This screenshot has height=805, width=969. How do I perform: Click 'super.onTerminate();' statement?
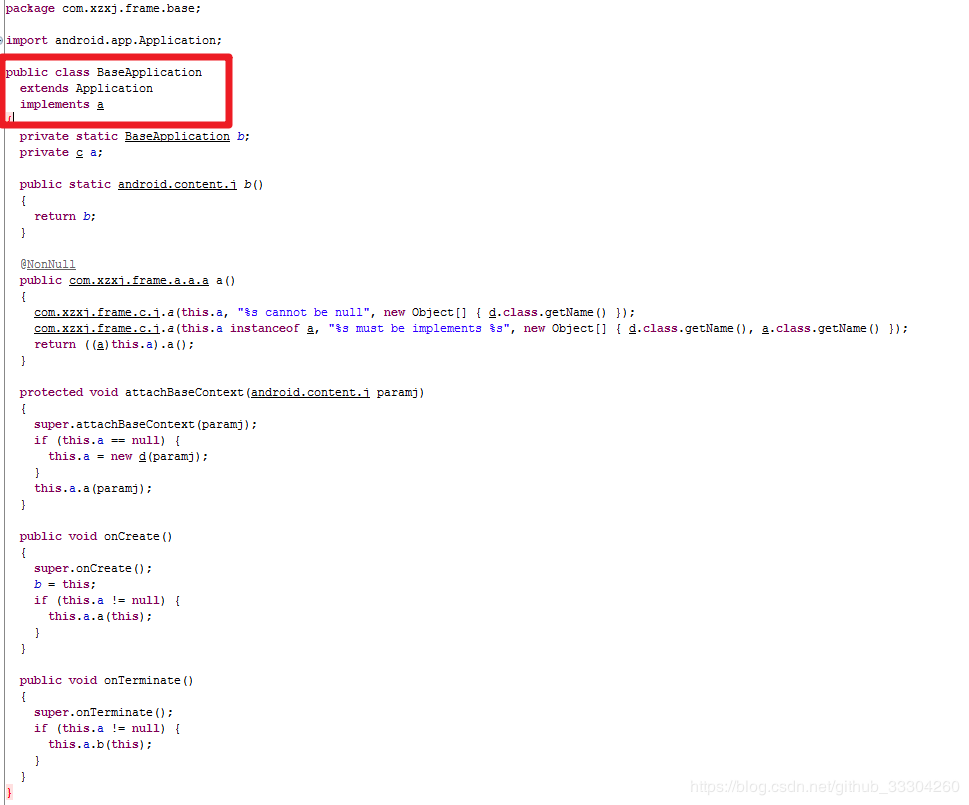tap(103, 712)
